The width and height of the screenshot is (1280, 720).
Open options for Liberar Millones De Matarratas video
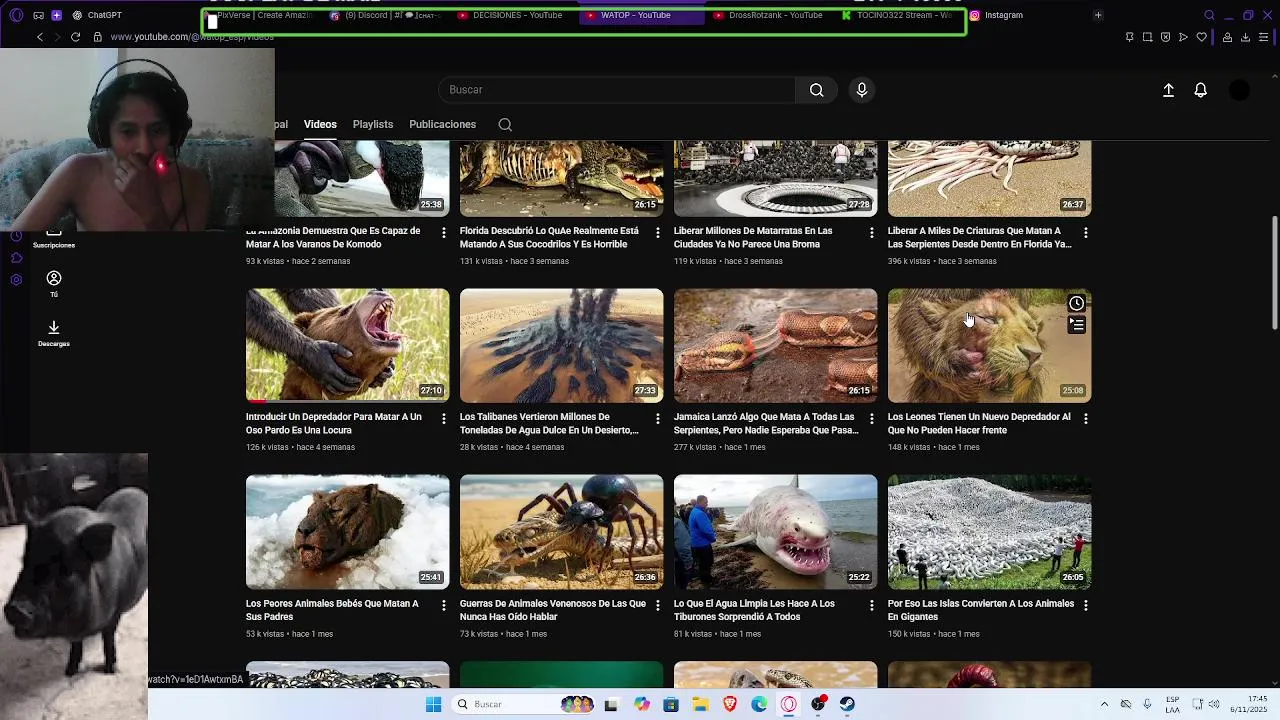coord(872,232)
